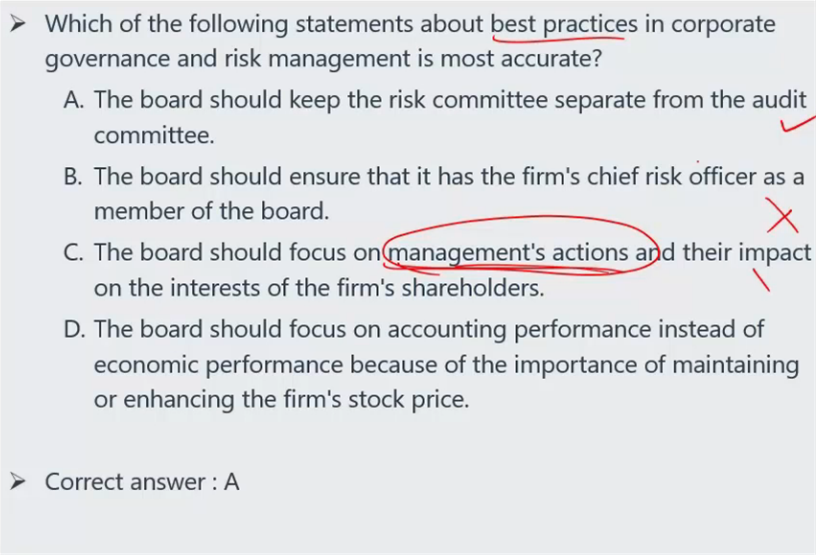
Task: Click 'audit' at the end of option A's first line
Action: (779, 99)
